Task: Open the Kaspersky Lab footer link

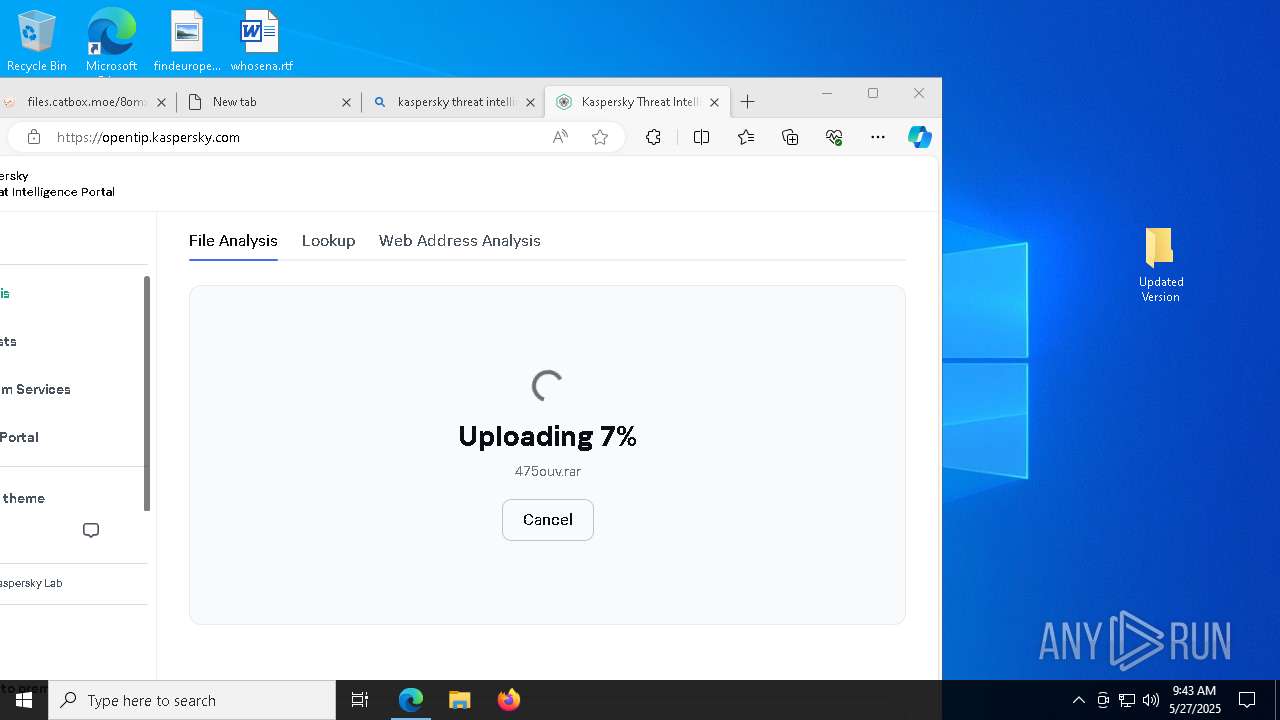Action: pos(31,583)
